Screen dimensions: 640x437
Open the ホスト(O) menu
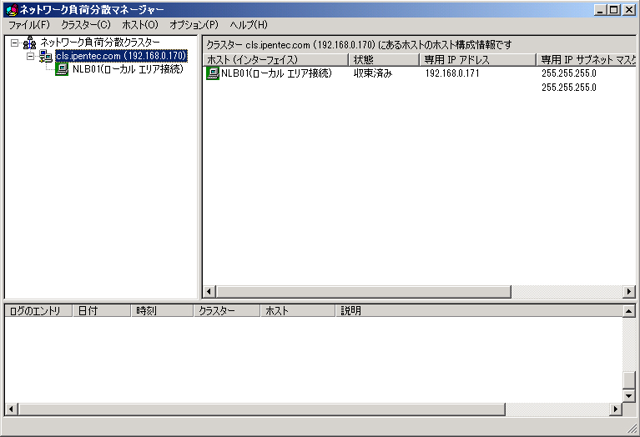(140, 25)
